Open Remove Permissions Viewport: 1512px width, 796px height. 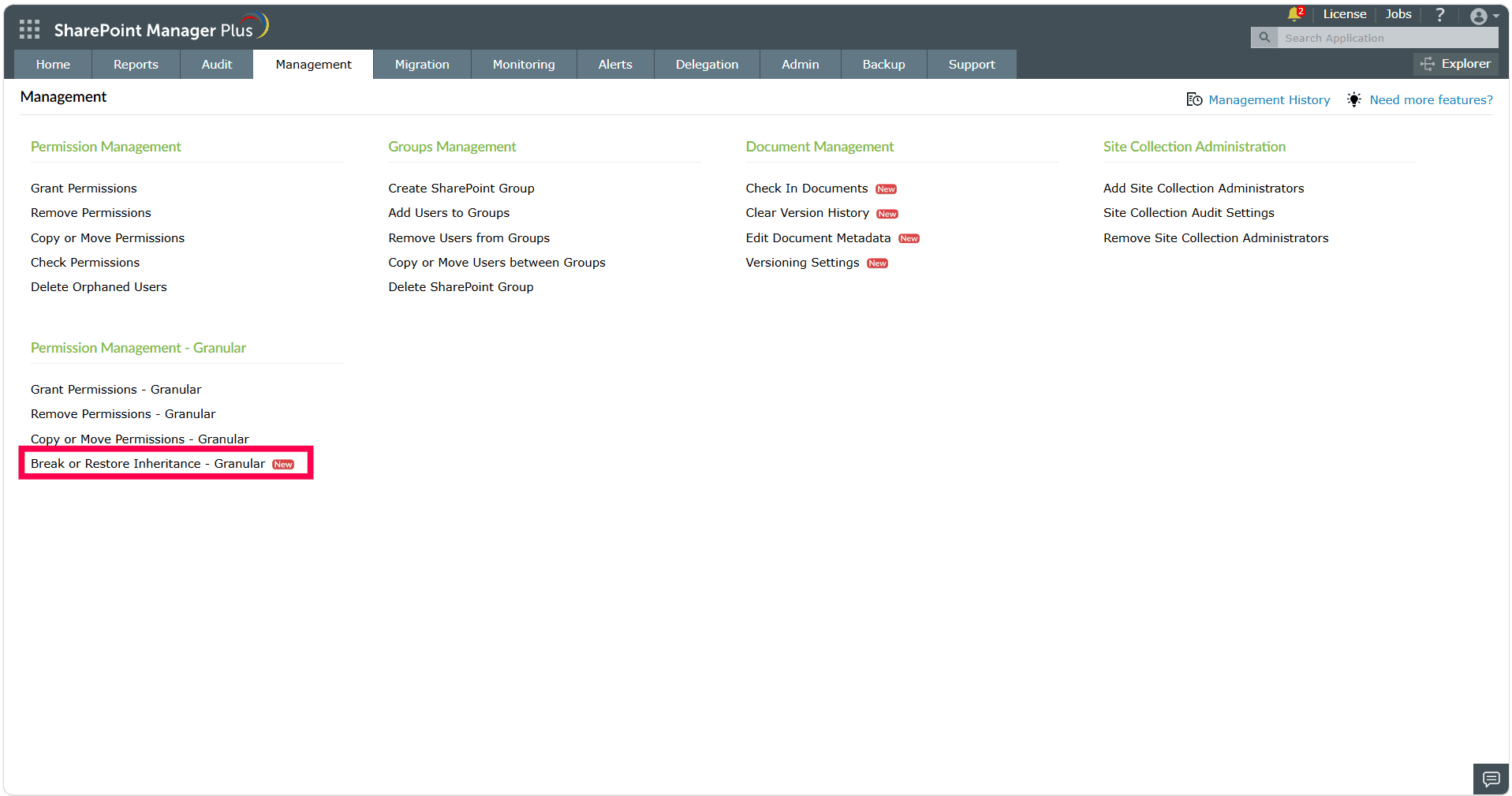point(91,213)
